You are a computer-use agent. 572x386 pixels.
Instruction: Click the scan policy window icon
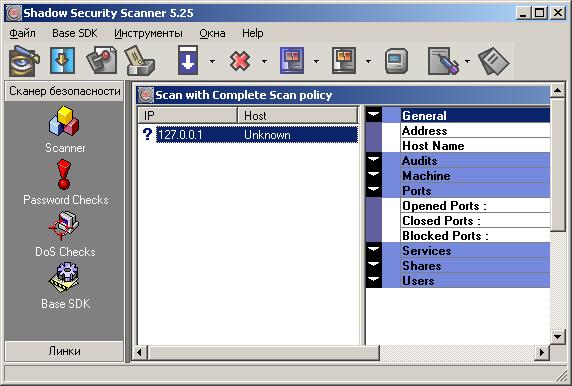146,95
